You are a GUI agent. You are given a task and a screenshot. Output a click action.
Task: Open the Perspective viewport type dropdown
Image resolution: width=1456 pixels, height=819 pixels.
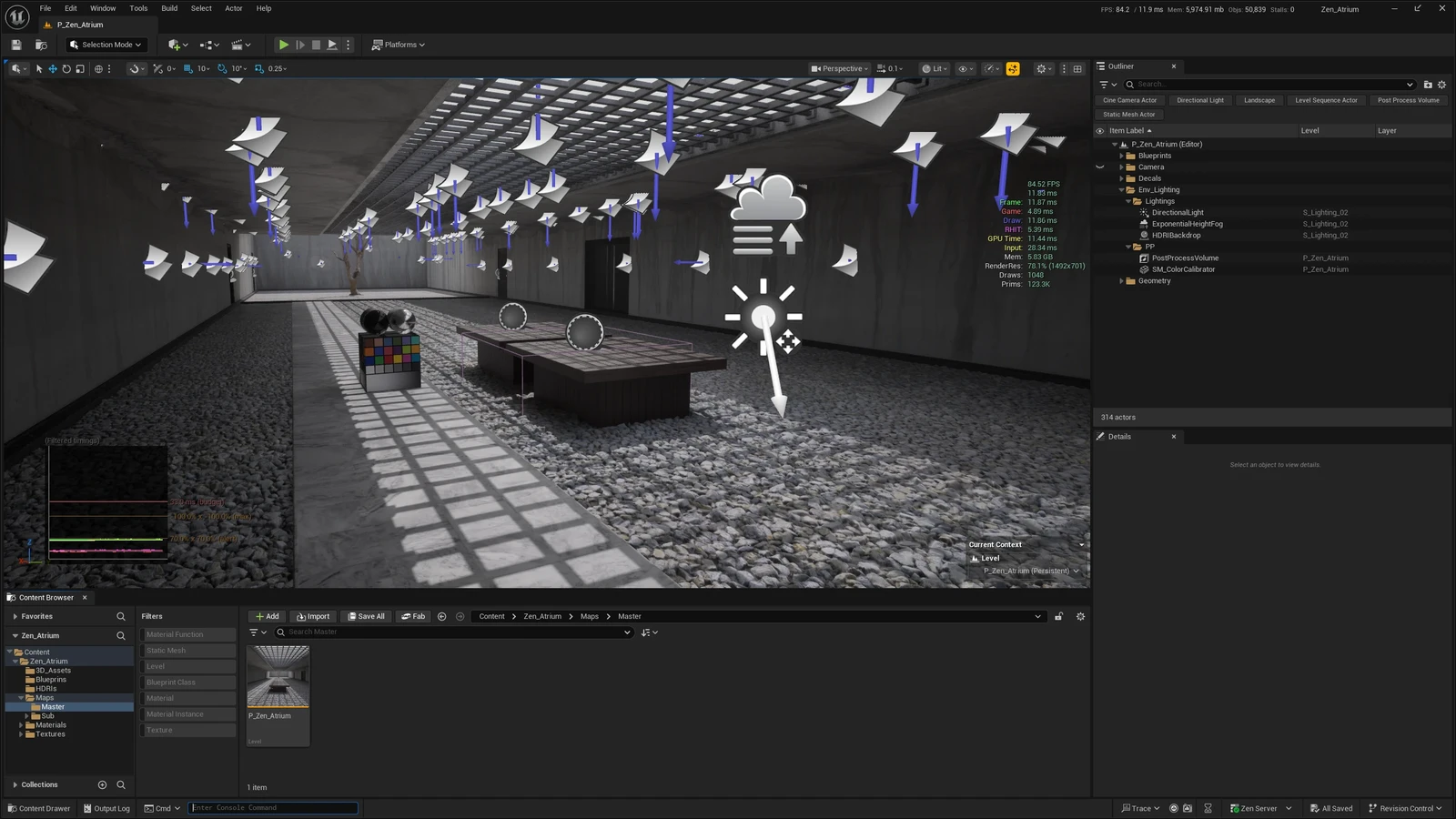click(840, 68)
